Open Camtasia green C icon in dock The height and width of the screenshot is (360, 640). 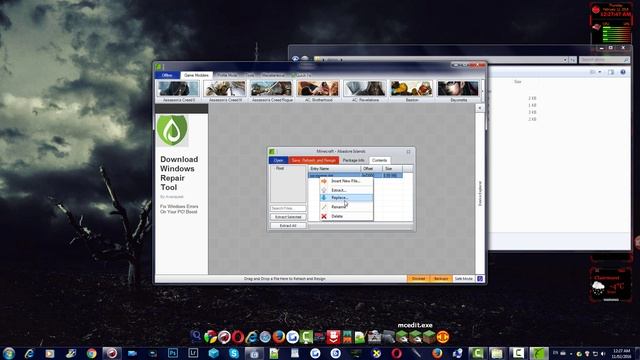coord(307,337)
